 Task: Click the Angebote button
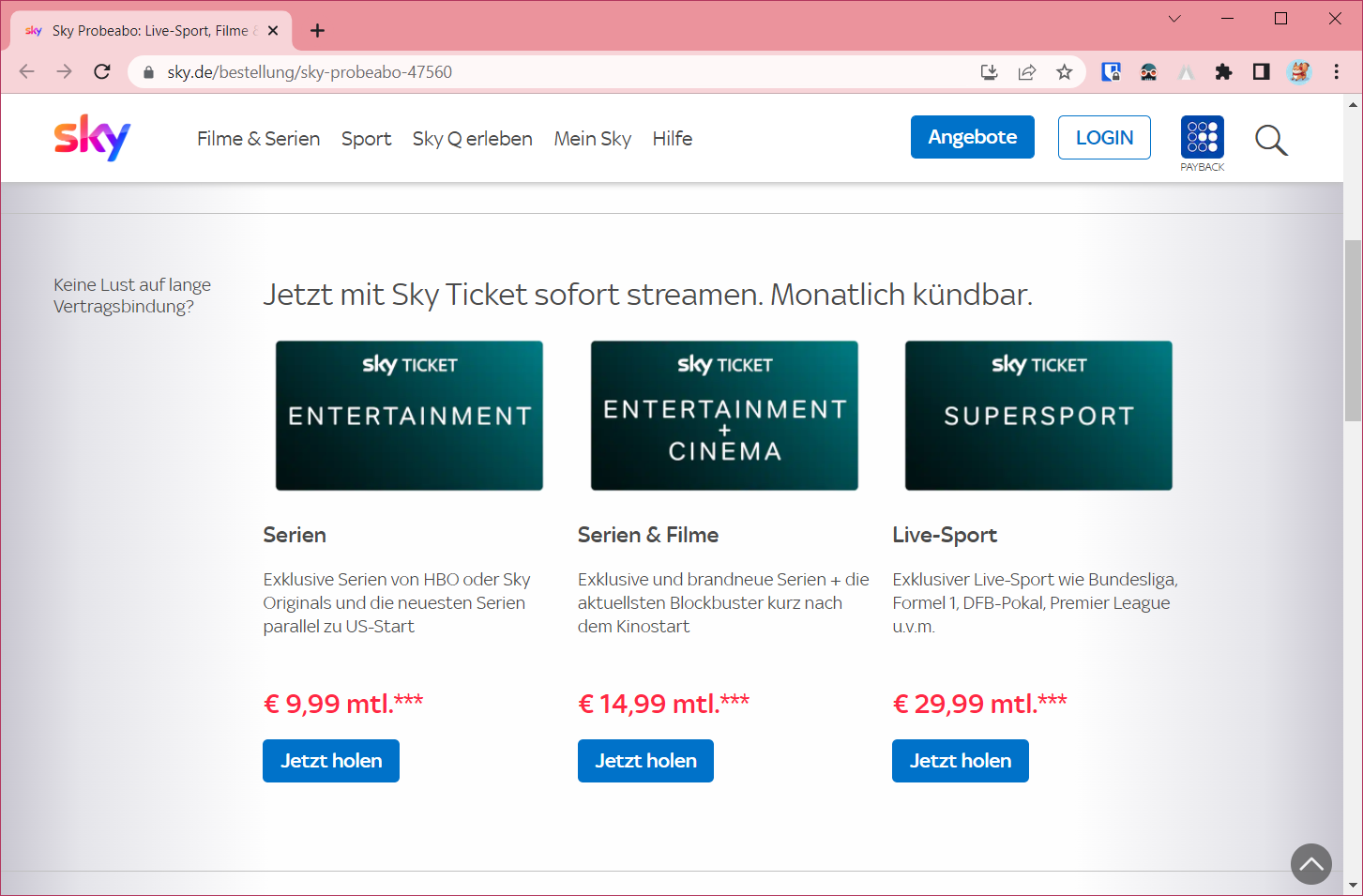[x=972, y=137]
